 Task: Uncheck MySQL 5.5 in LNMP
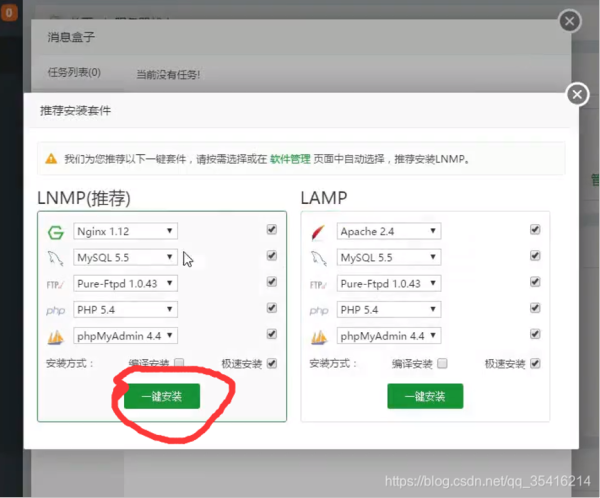tap(271, 256)
